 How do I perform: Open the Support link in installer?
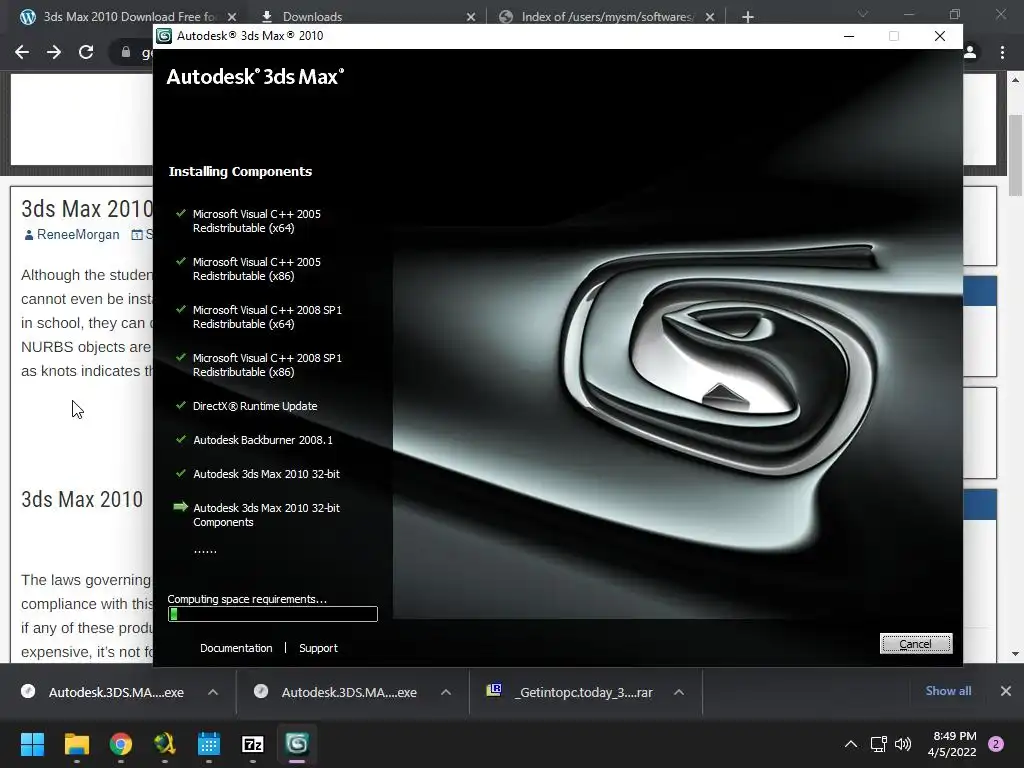[318, 648]
